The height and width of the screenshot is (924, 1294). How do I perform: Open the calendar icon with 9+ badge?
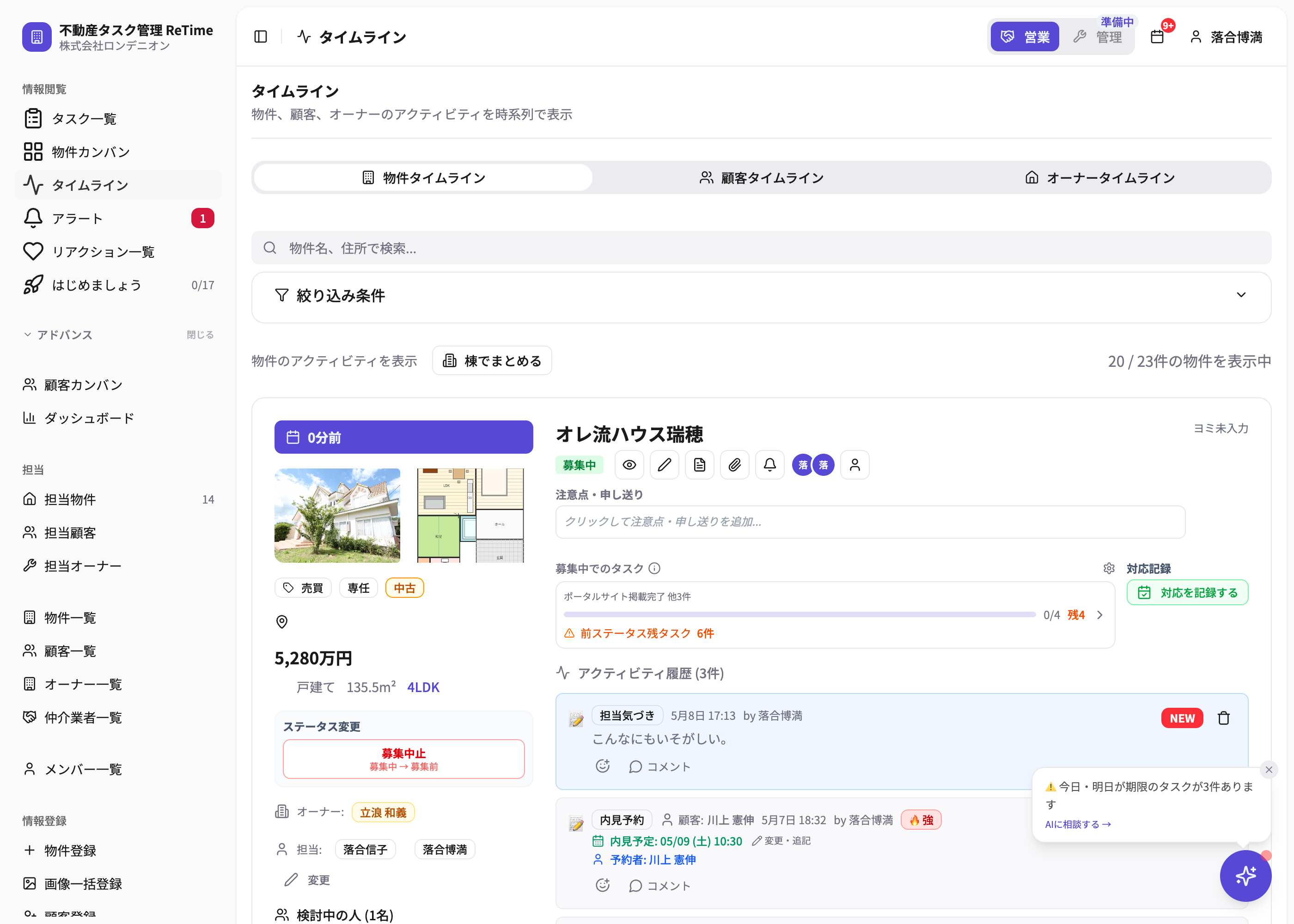(x=1157, y=37)
